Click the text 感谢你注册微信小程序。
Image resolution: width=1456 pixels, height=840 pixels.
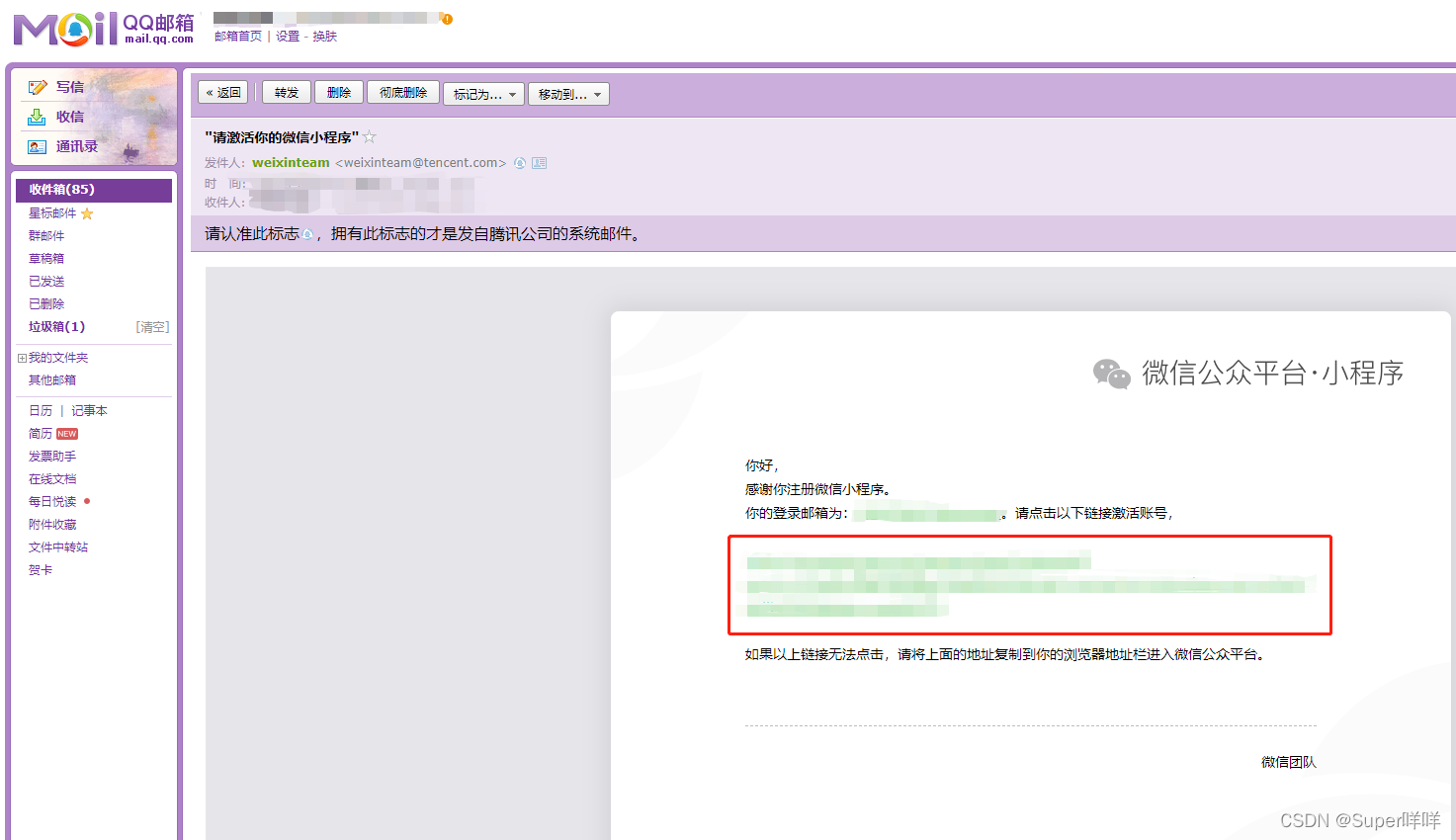point(818,489)
